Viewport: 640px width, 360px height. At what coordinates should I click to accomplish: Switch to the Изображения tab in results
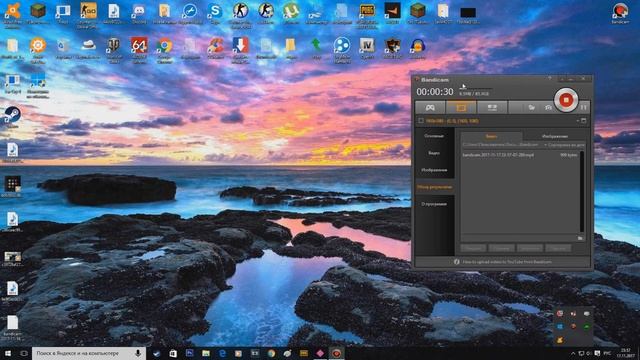coord(555,136)
